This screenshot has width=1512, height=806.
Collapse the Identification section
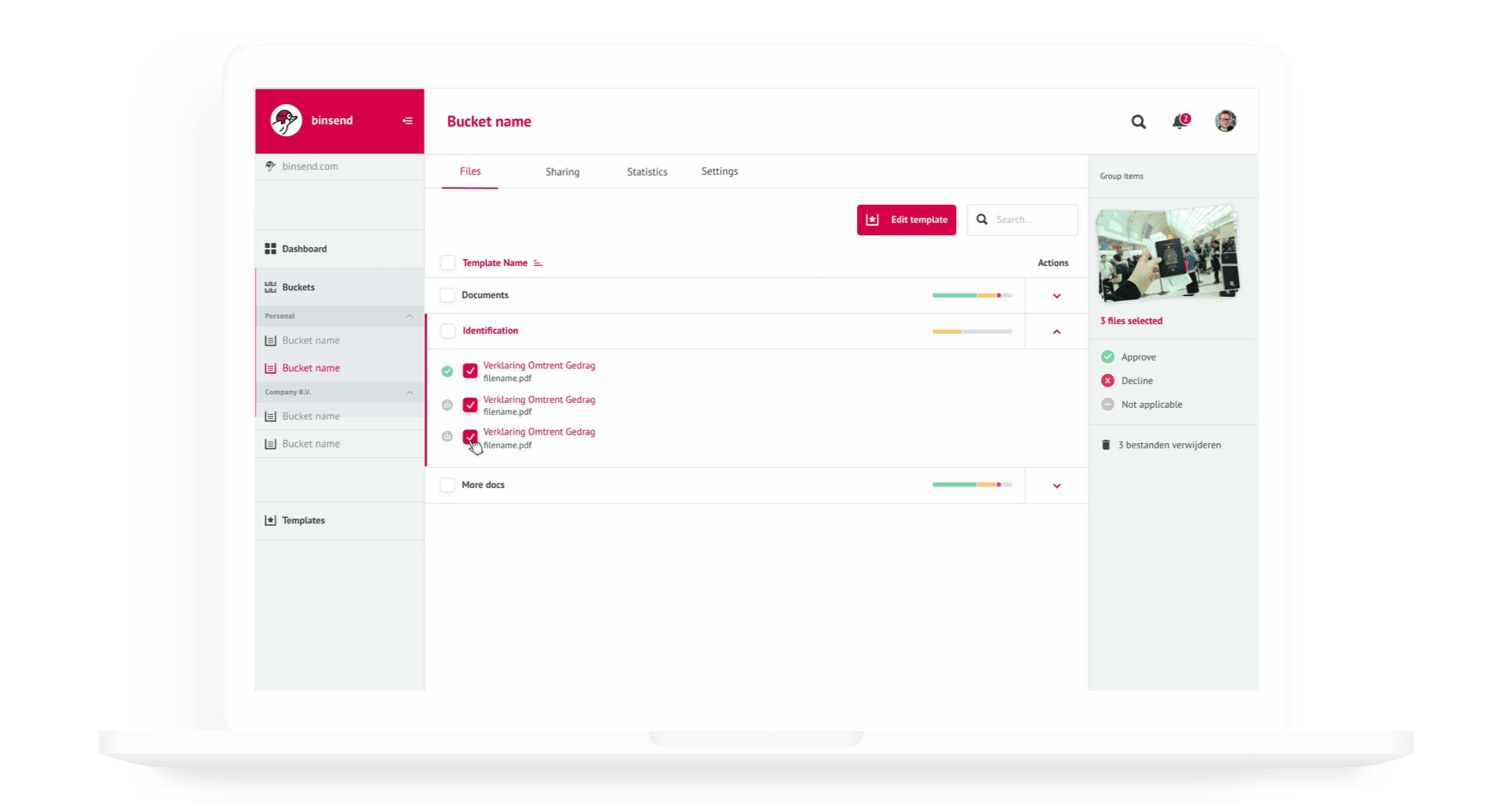point(1056,331)
